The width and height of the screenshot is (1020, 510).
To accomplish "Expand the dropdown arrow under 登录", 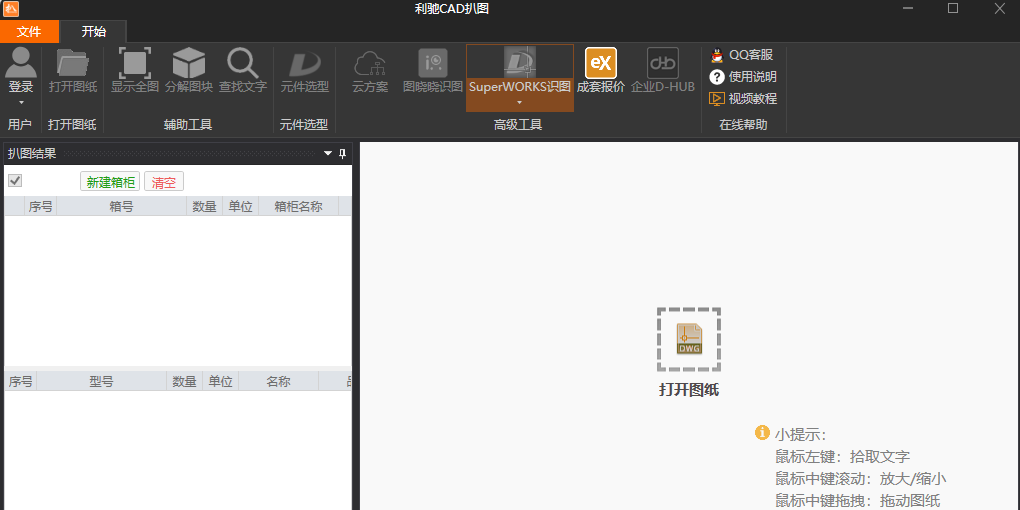I will (x=21, y=102).
